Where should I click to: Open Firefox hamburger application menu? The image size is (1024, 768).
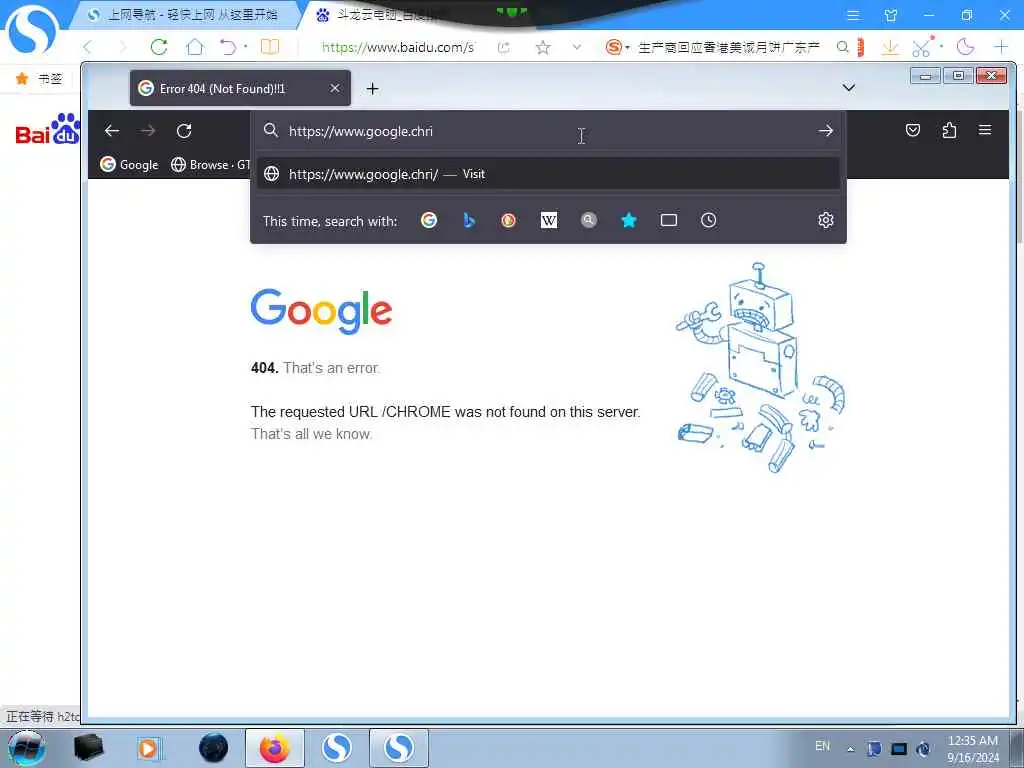(x=985, y=130)
